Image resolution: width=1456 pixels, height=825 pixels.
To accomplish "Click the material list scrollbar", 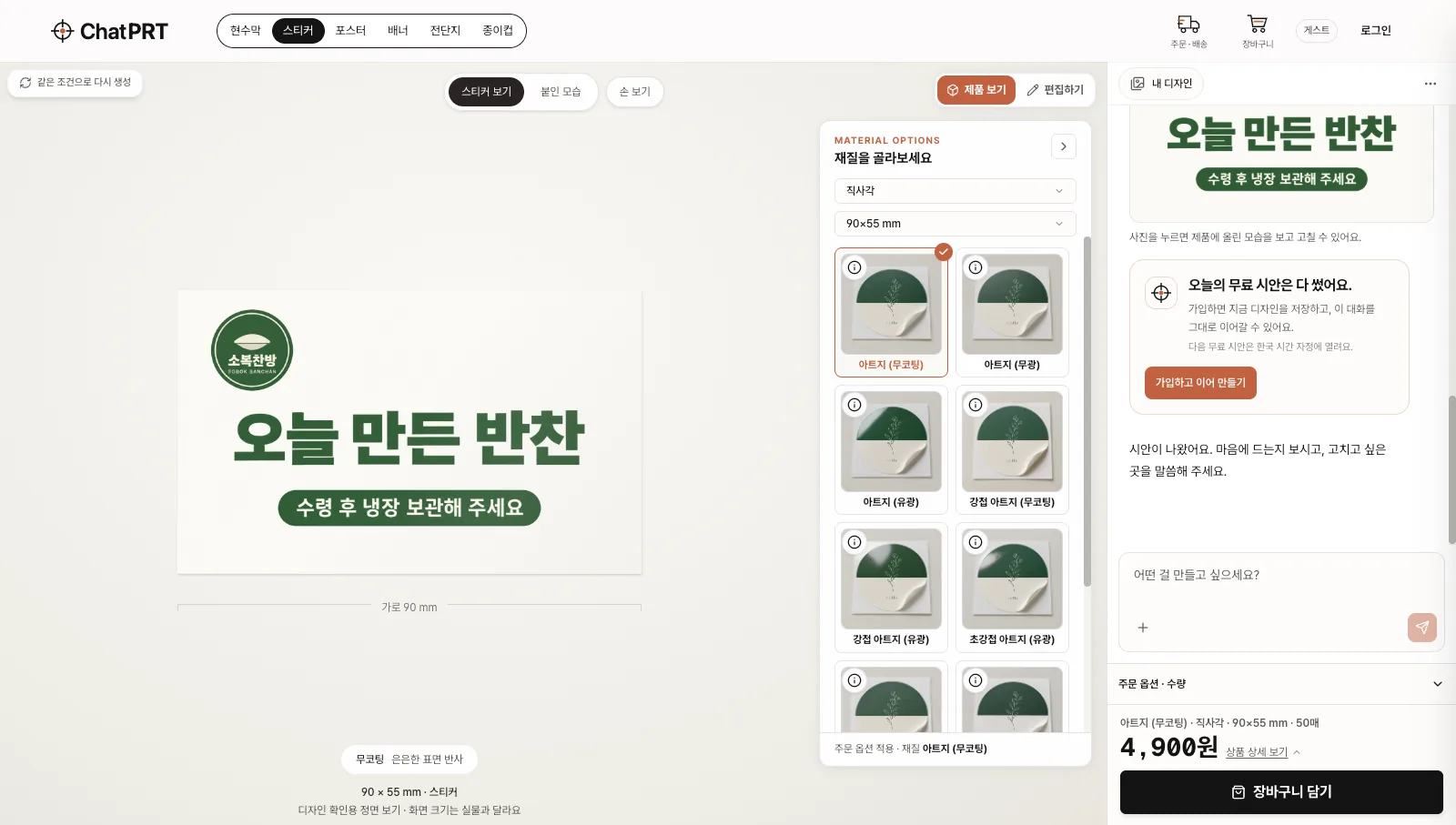I will point(1087,411).
